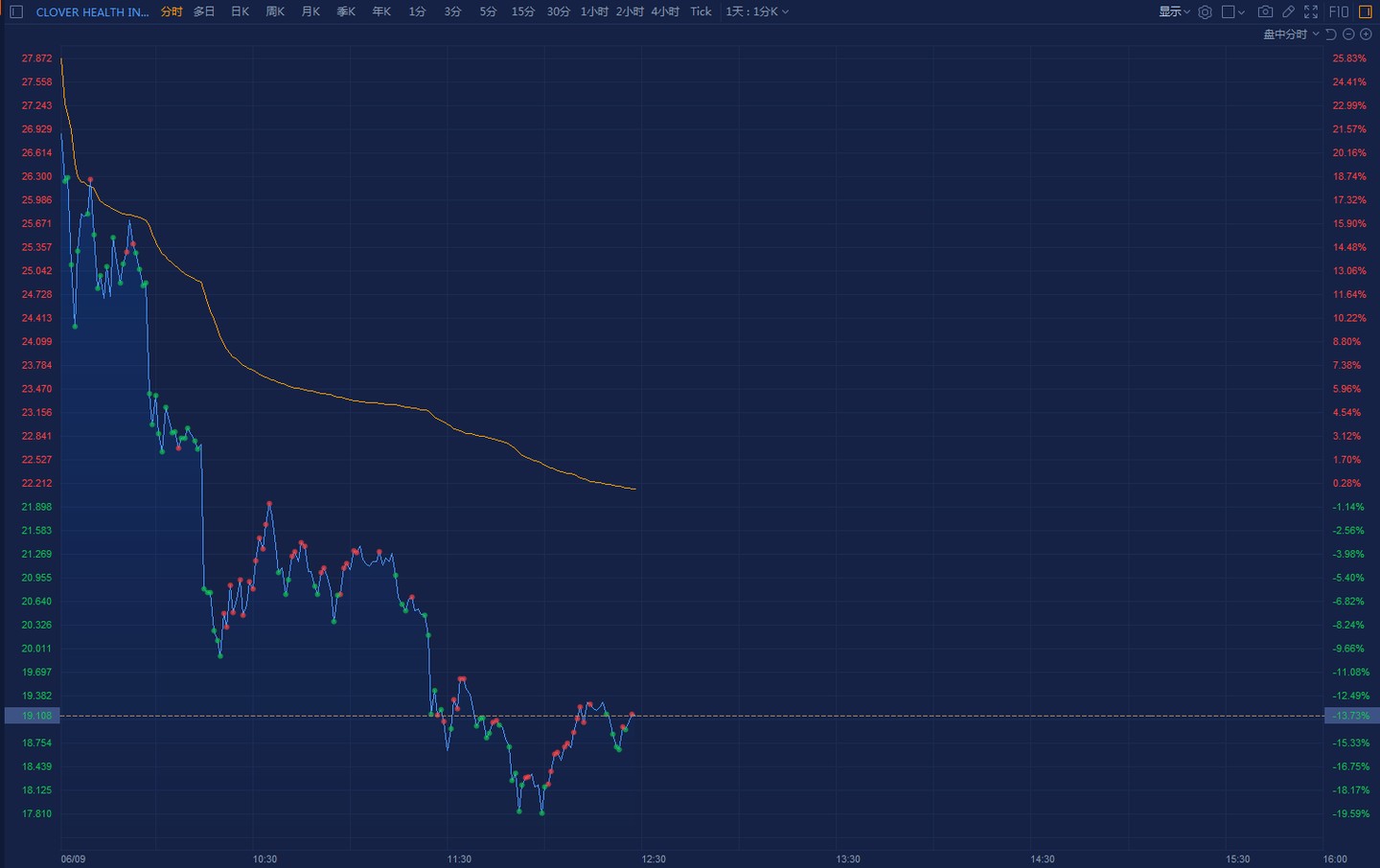
Task: Reset chart view with the undo arrow
Action: (x=1331, y=34)
